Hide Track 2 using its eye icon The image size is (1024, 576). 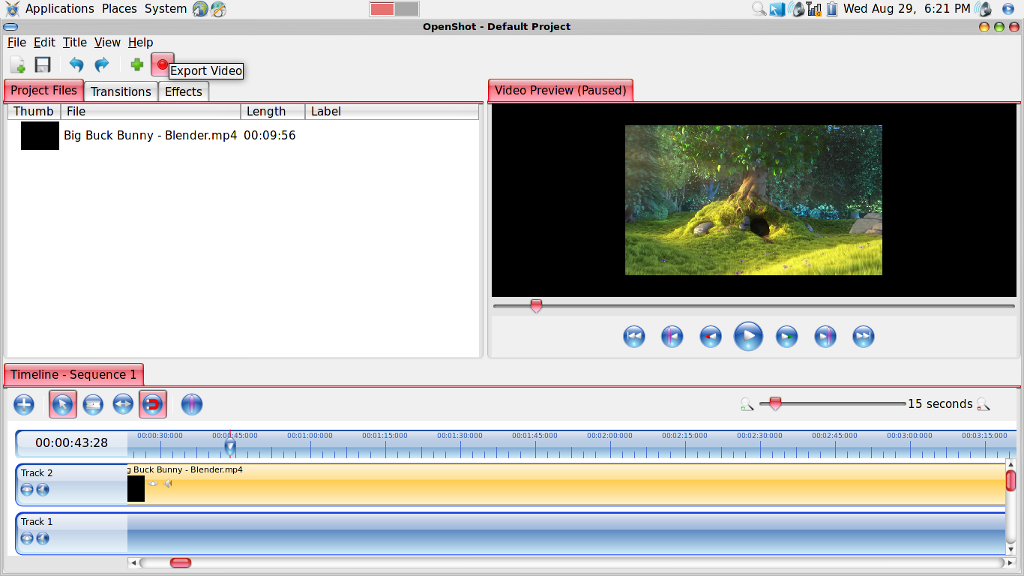27,489
